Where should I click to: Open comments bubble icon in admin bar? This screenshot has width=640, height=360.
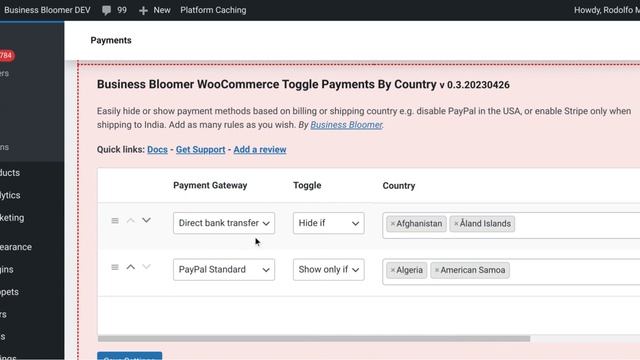coord(107,11)
